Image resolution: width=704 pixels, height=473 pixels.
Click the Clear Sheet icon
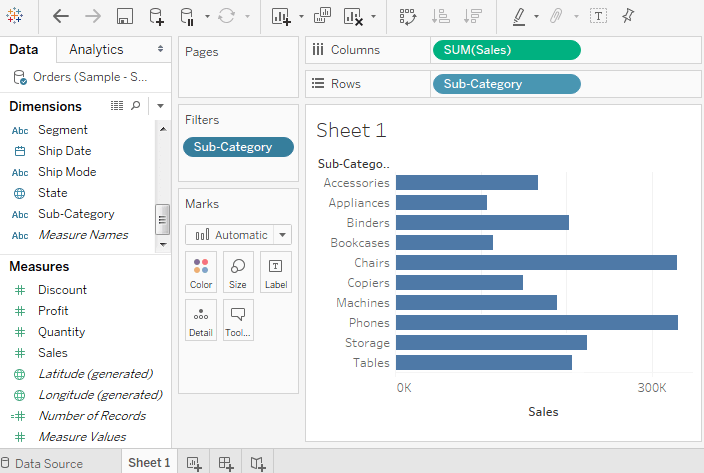coord(353,17)
